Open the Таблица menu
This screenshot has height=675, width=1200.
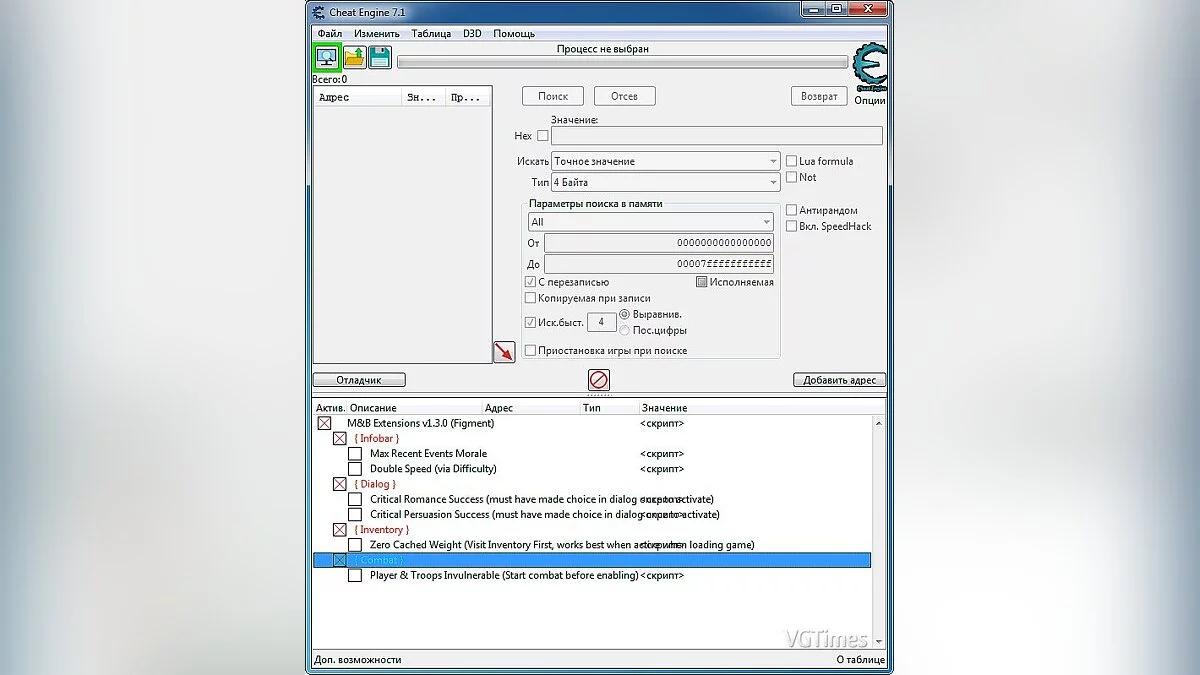(431, 33)
